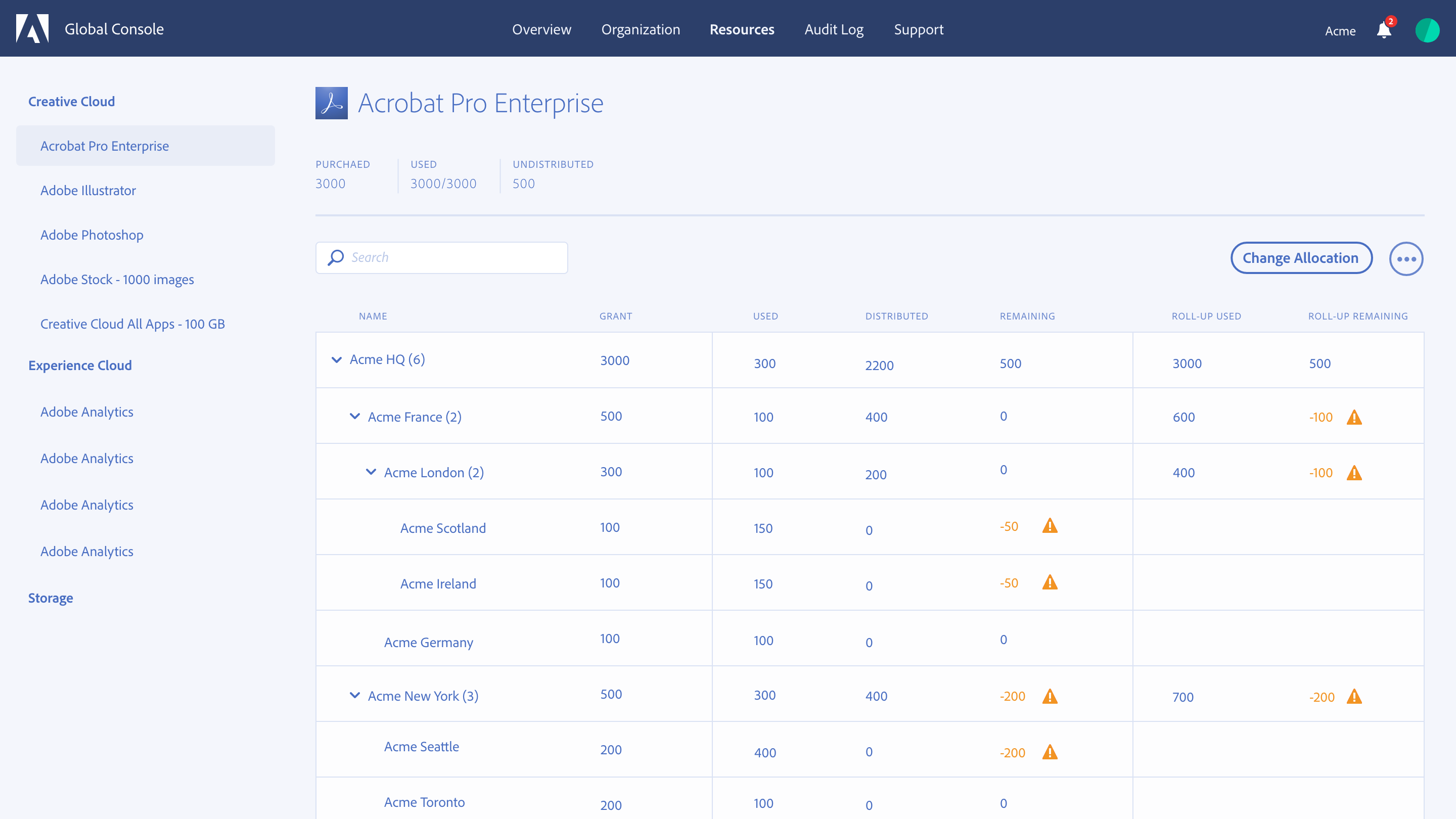Open the first Adobe Analytics sidebar item
The image size is (1456, 819).
point(87,412)
